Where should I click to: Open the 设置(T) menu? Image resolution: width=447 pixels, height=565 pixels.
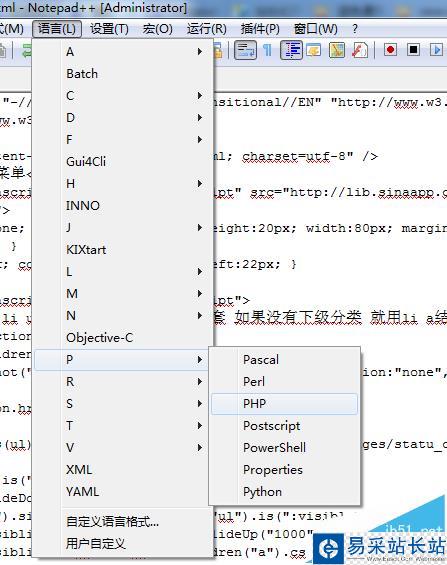pyautogui.click(x=109, y=28)
